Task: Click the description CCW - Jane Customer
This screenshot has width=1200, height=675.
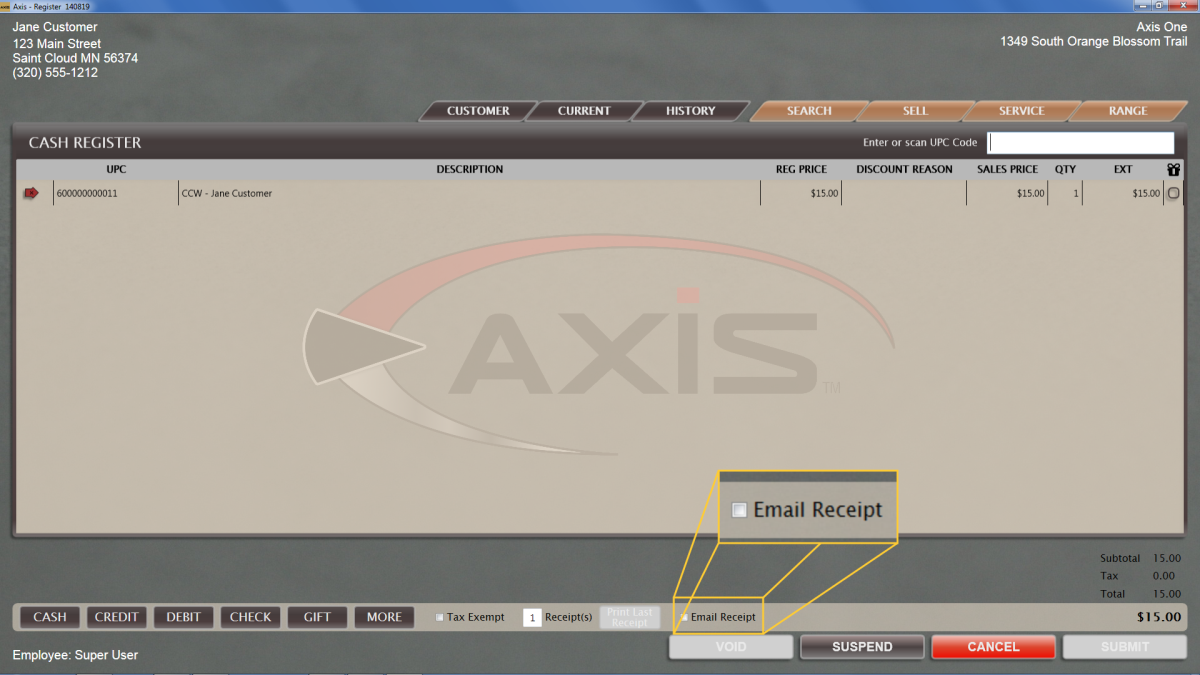Action: (227, 193)
